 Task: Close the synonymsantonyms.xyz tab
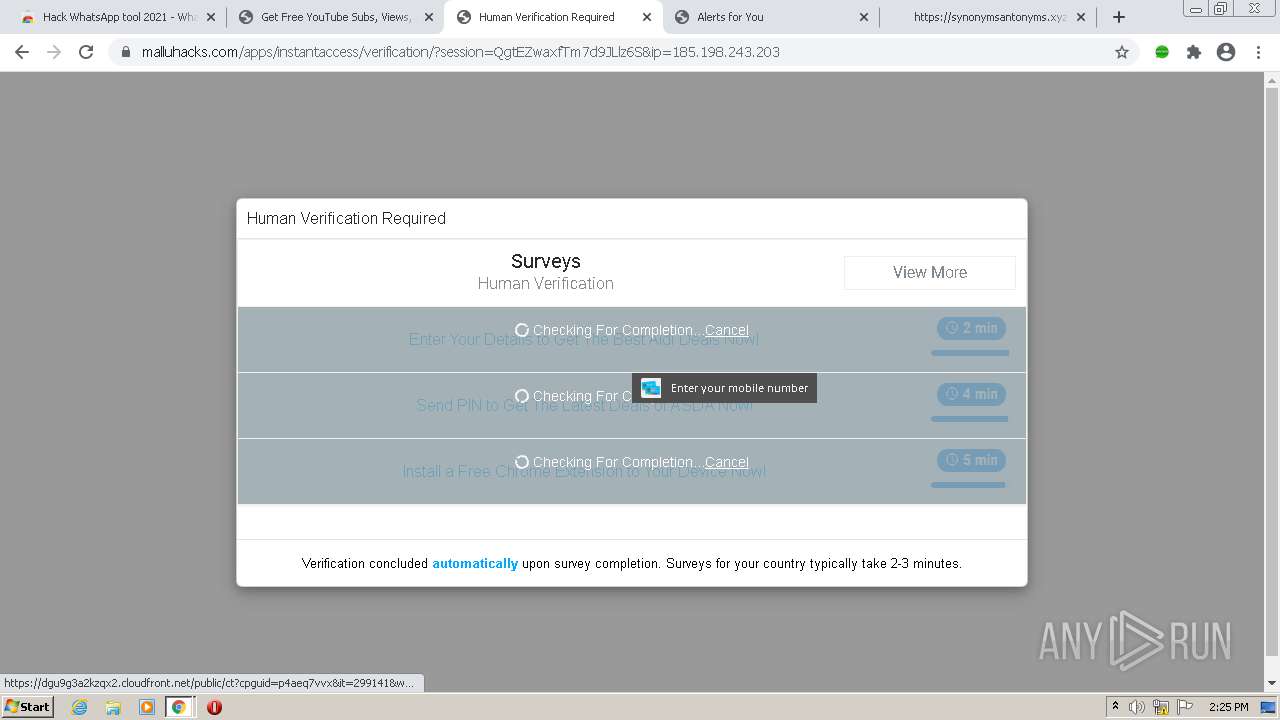click(1081, 17)
